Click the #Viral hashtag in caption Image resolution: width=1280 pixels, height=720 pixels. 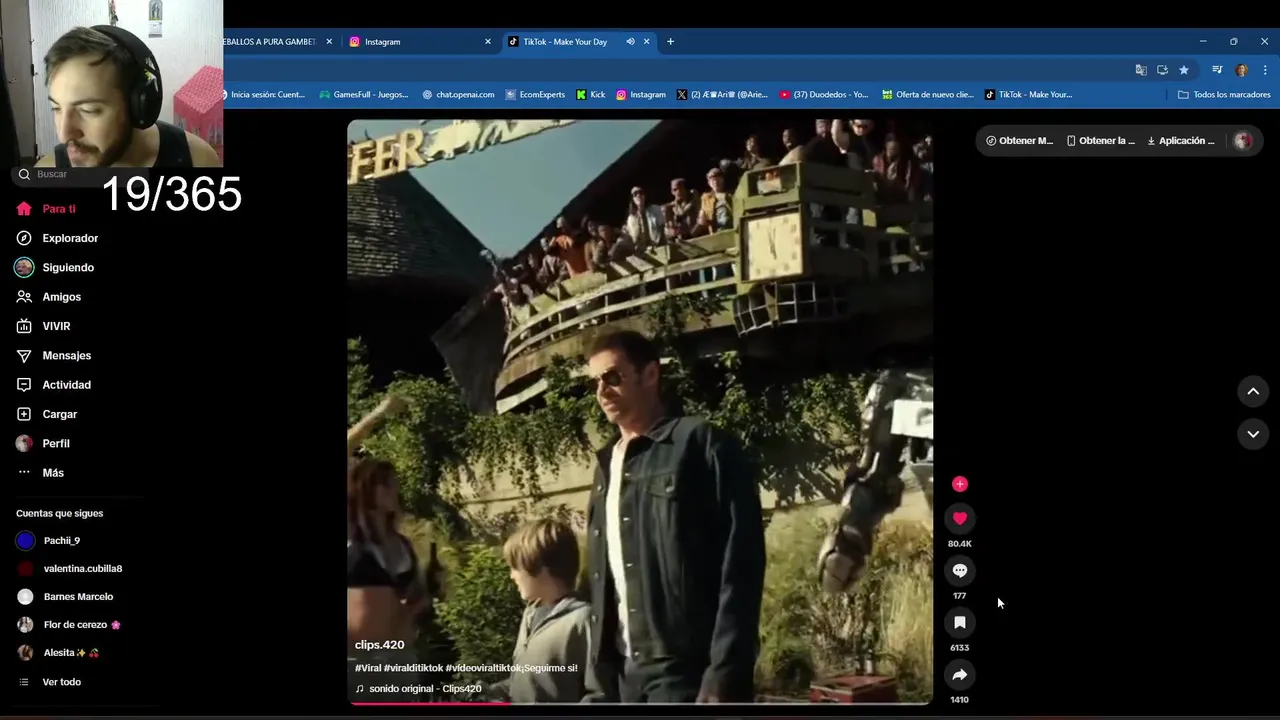(367, 668)
